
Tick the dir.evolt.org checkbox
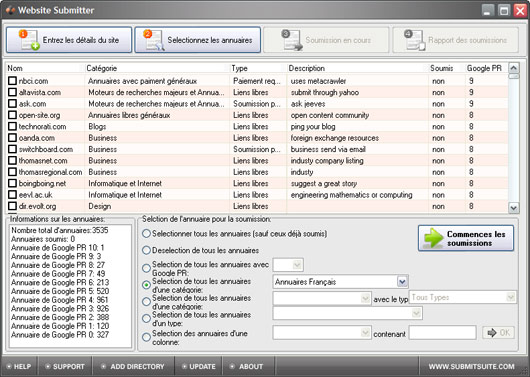click(13, 206)
